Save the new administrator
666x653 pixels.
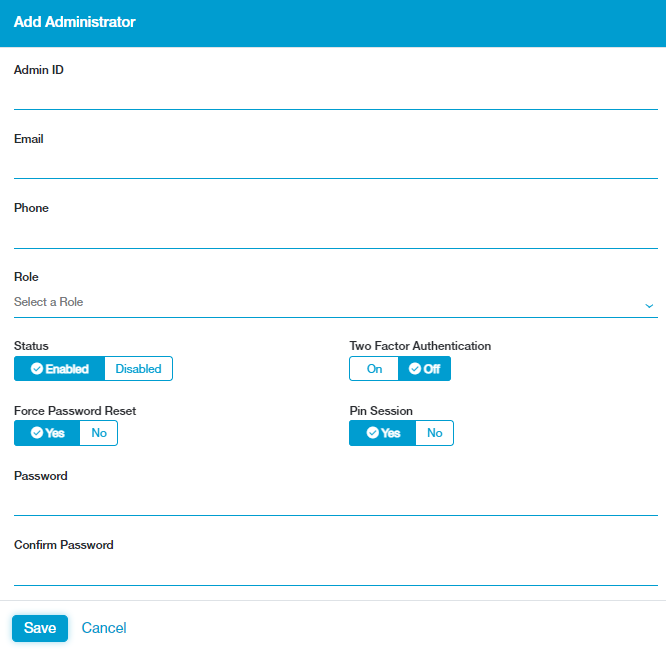[x=40, y=628]
